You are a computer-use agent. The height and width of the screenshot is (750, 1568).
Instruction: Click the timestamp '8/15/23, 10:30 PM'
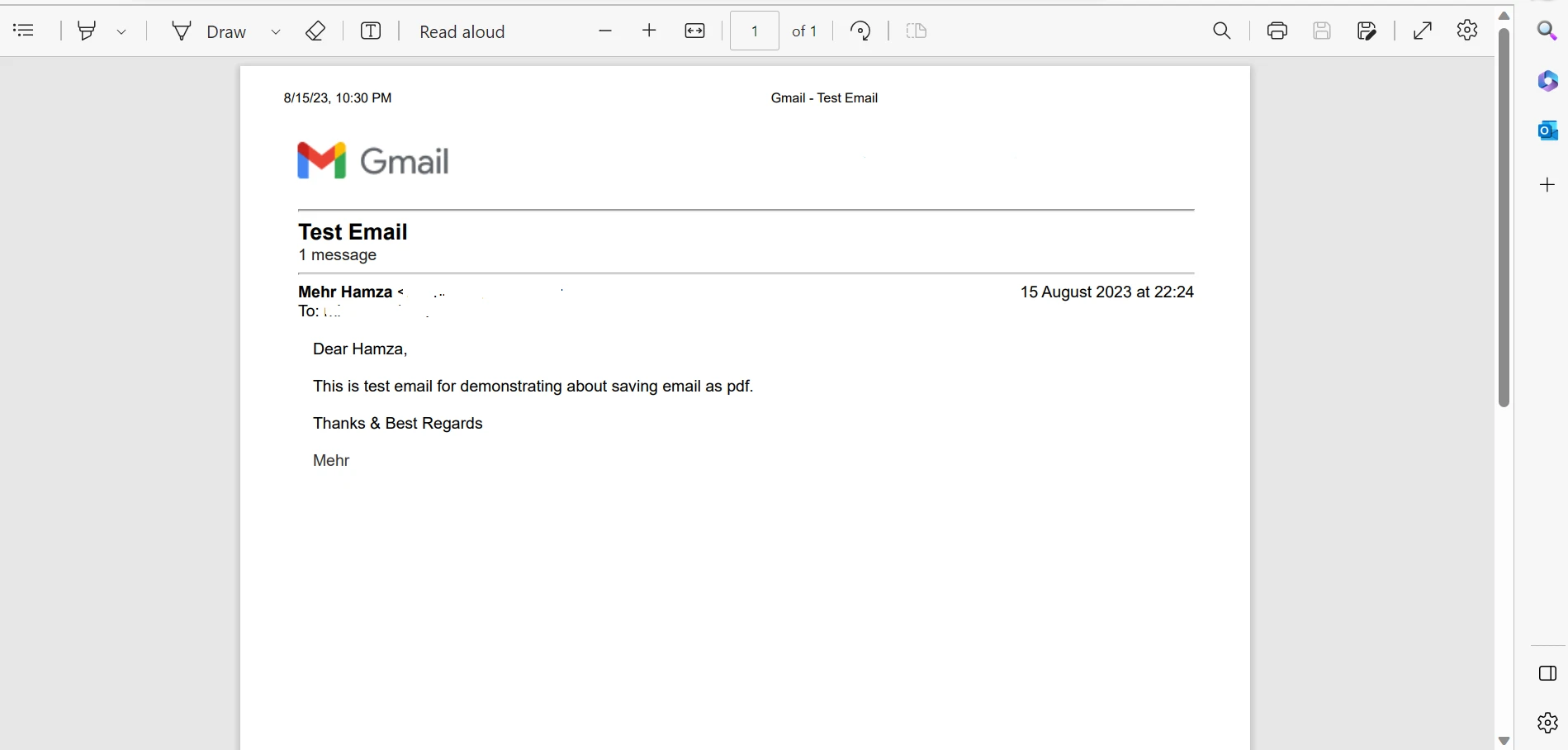(x=338, y=97)
